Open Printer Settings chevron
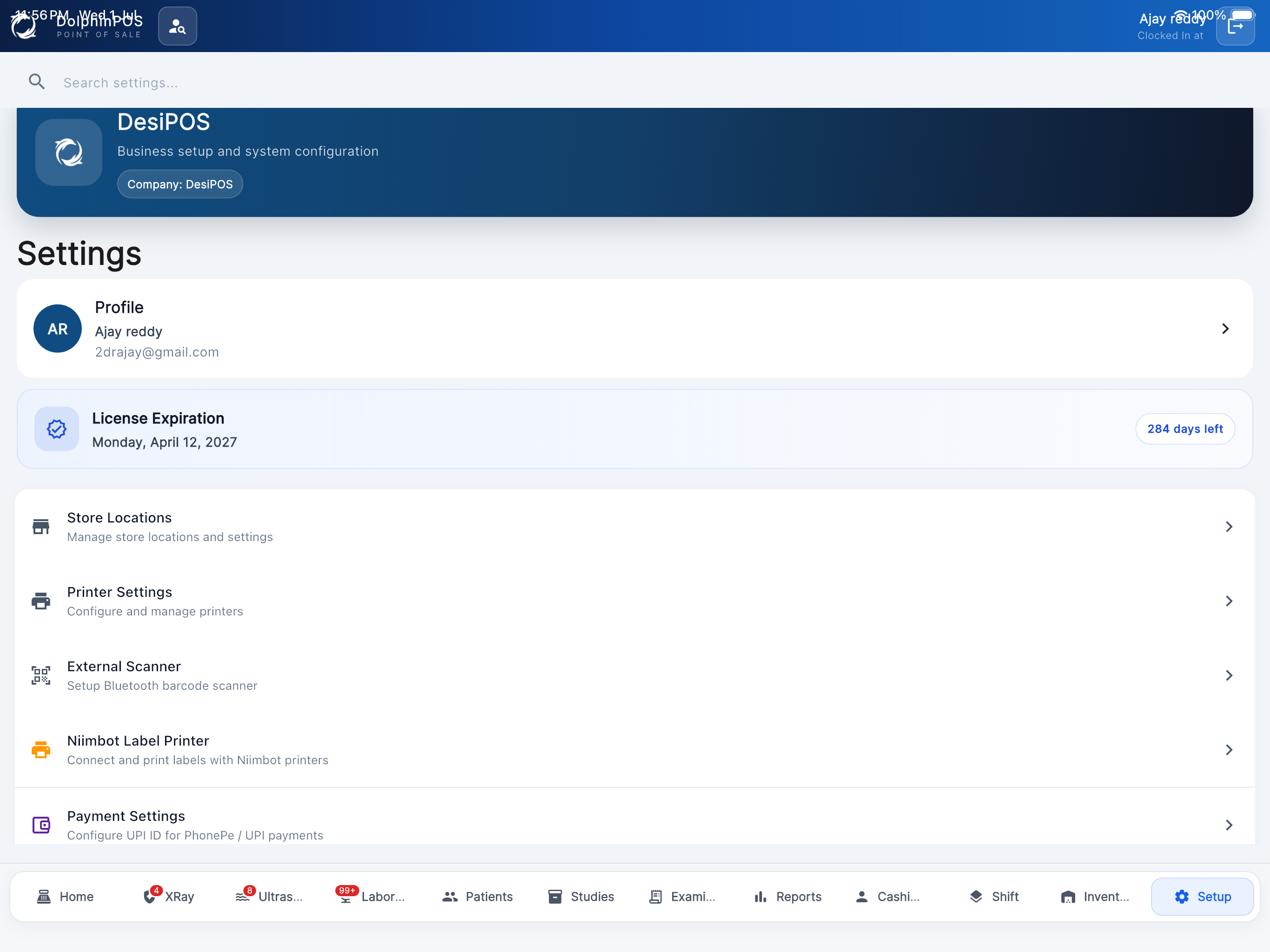Image resolution: width=1270 pixels, height=952 pixels. tap(1229, 601)
